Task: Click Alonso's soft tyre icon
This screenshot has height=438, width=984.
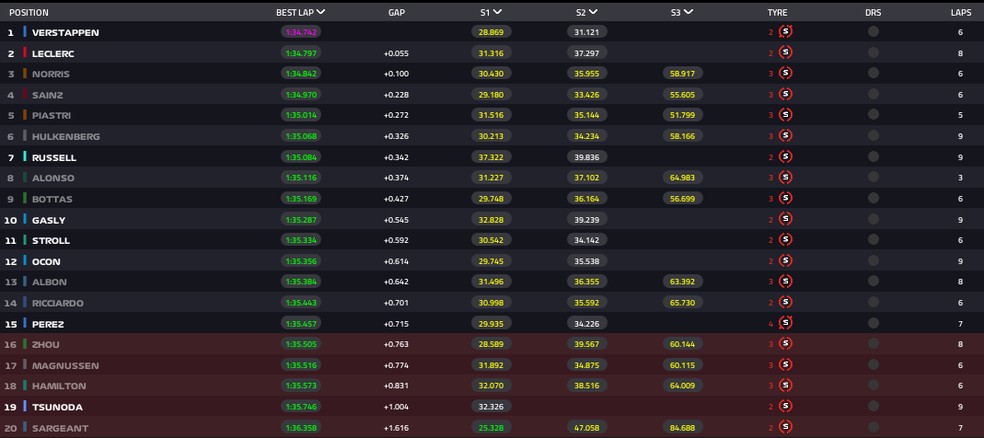Action: (x=785, y=177)
